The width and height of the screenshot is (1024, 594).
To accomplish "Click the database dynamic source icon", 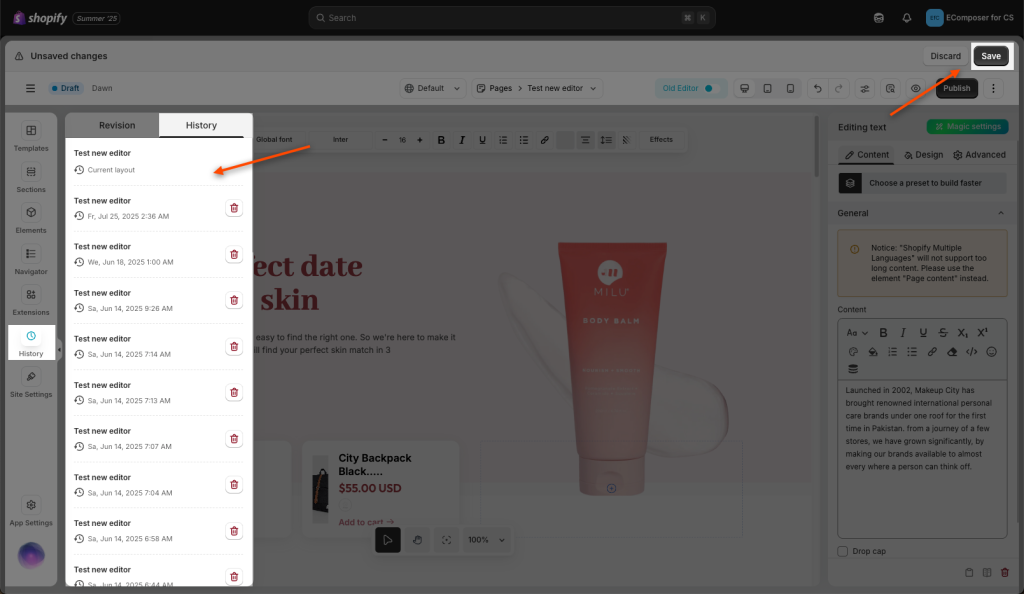I will tap(853, 369).
